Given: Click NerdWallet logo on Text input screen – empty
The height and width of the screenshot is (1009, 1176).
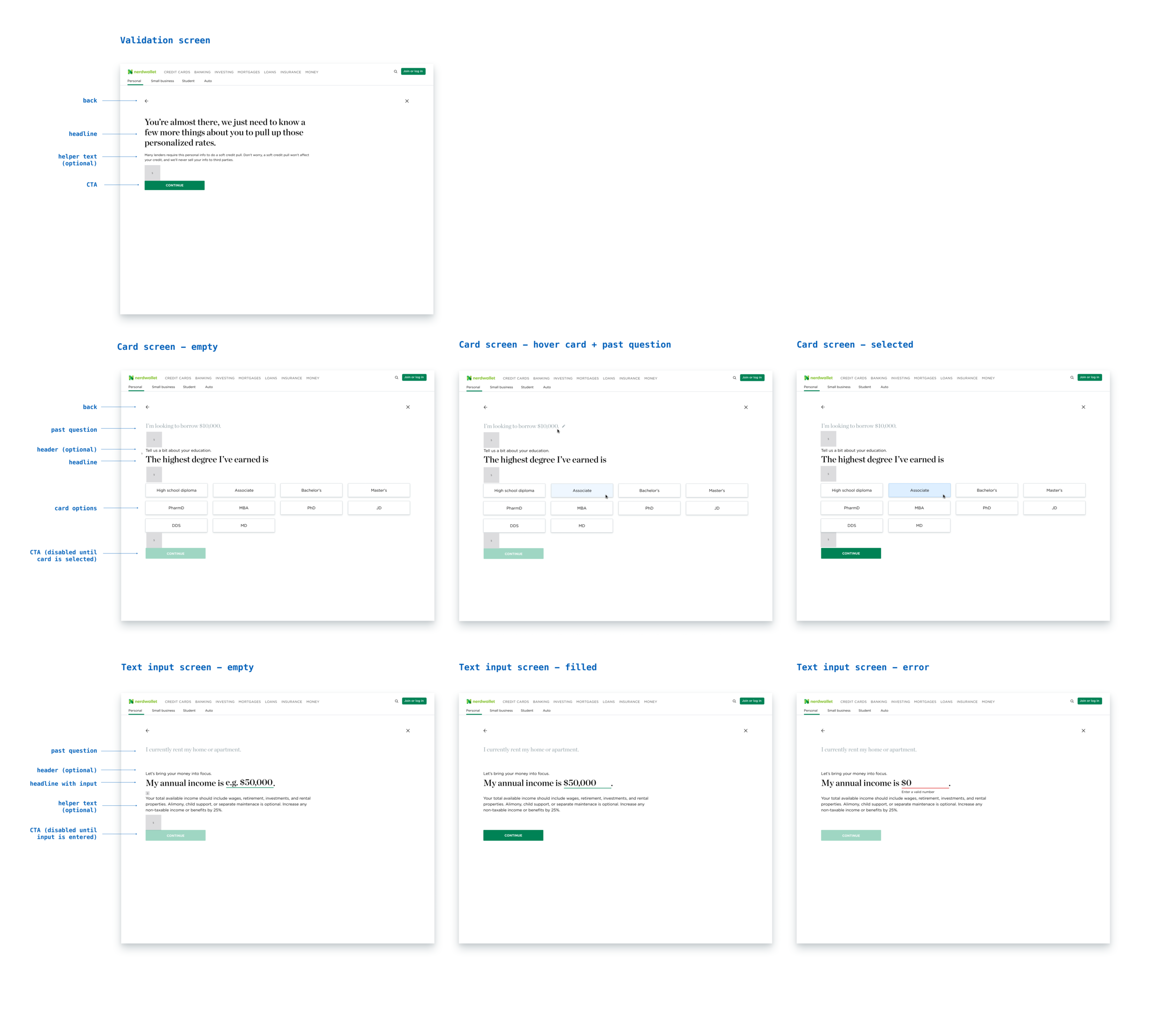Looking at the screenshot, I should [143, 702].
